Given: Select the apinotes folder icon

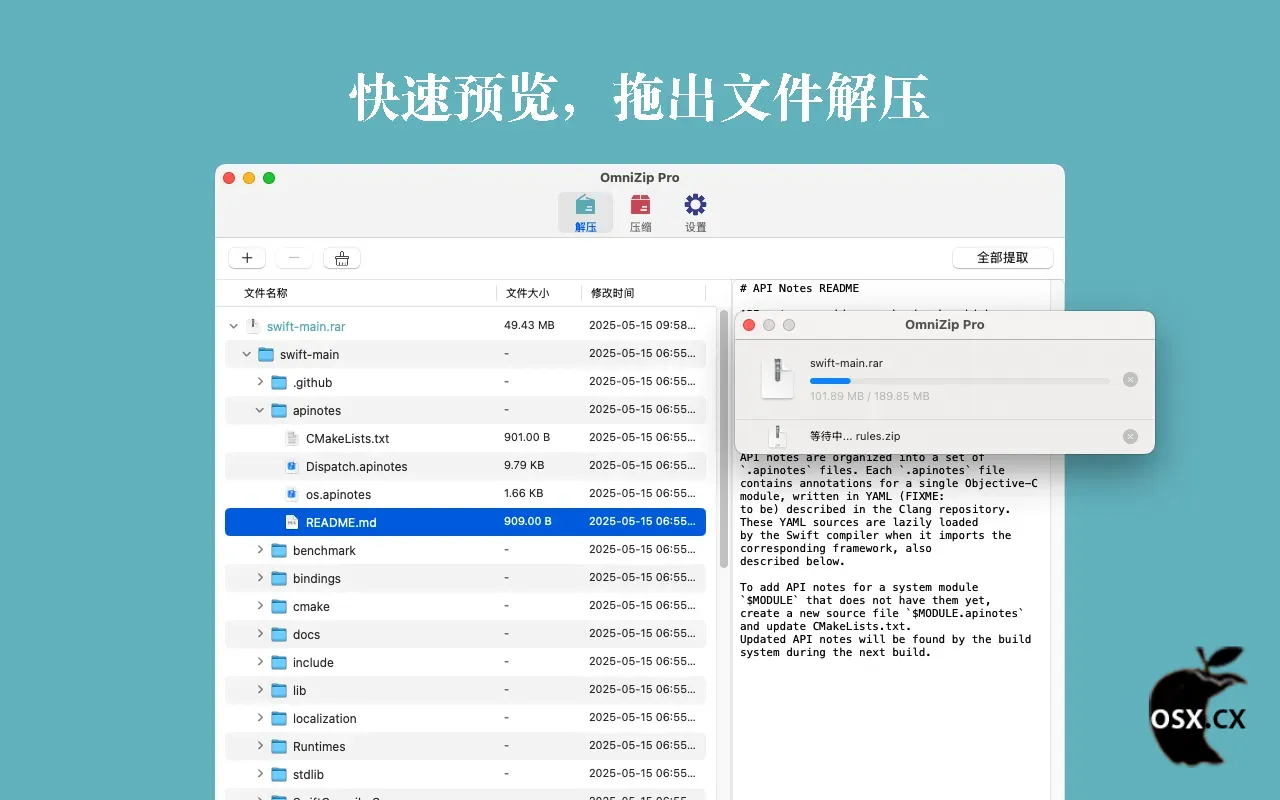Looking at the screenshot, I should coord(279,410).
